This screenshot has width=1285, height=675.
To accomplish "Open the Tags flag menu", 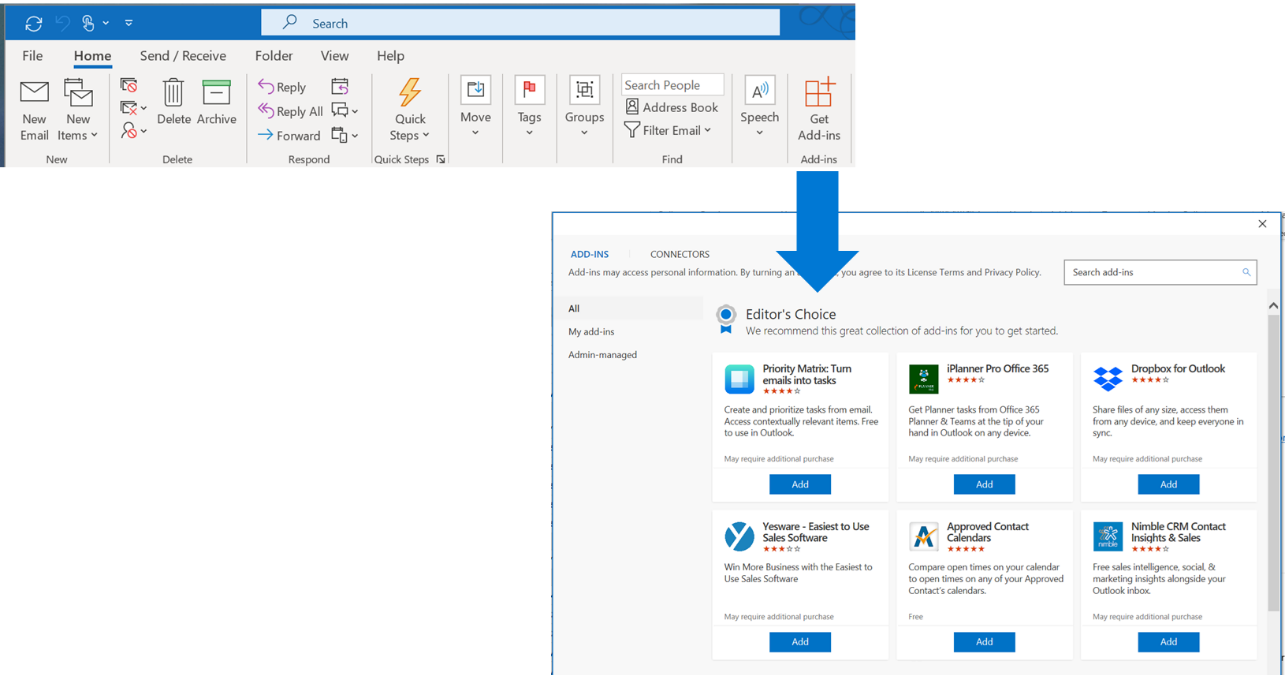I will [530, 108].
